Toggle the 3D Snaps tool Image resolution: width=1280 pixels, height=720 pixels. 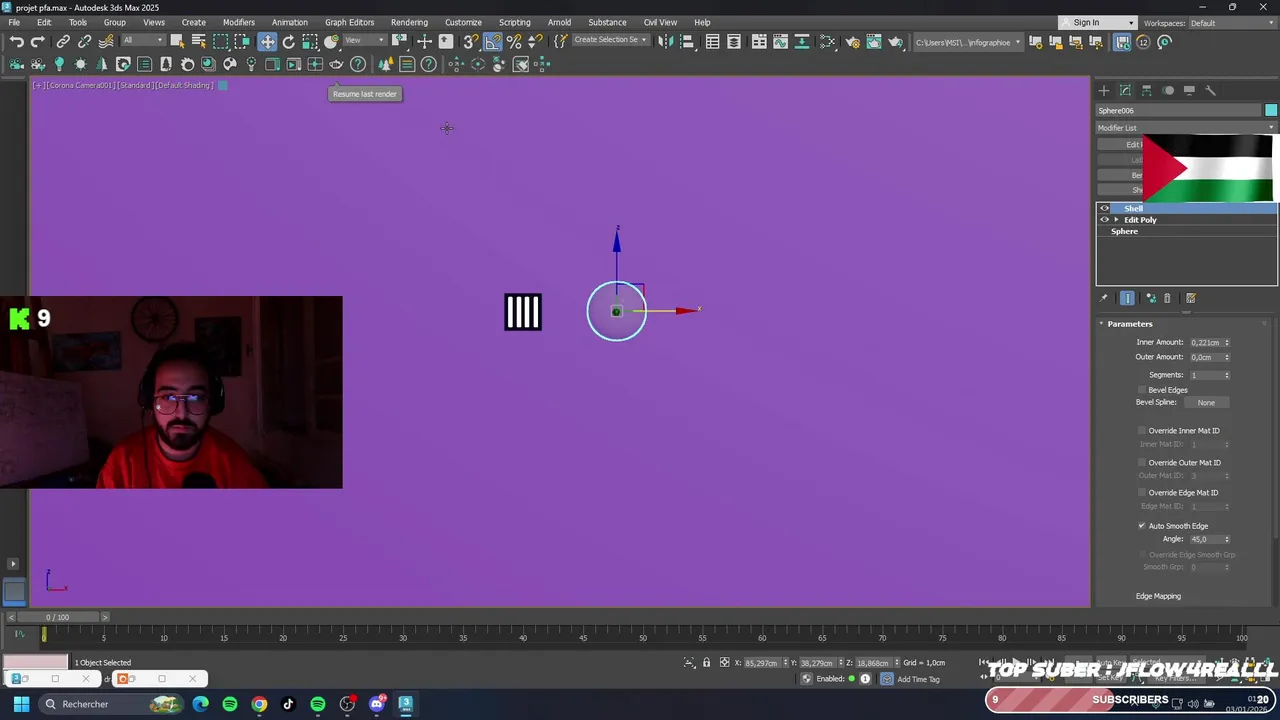pos(470,42)
